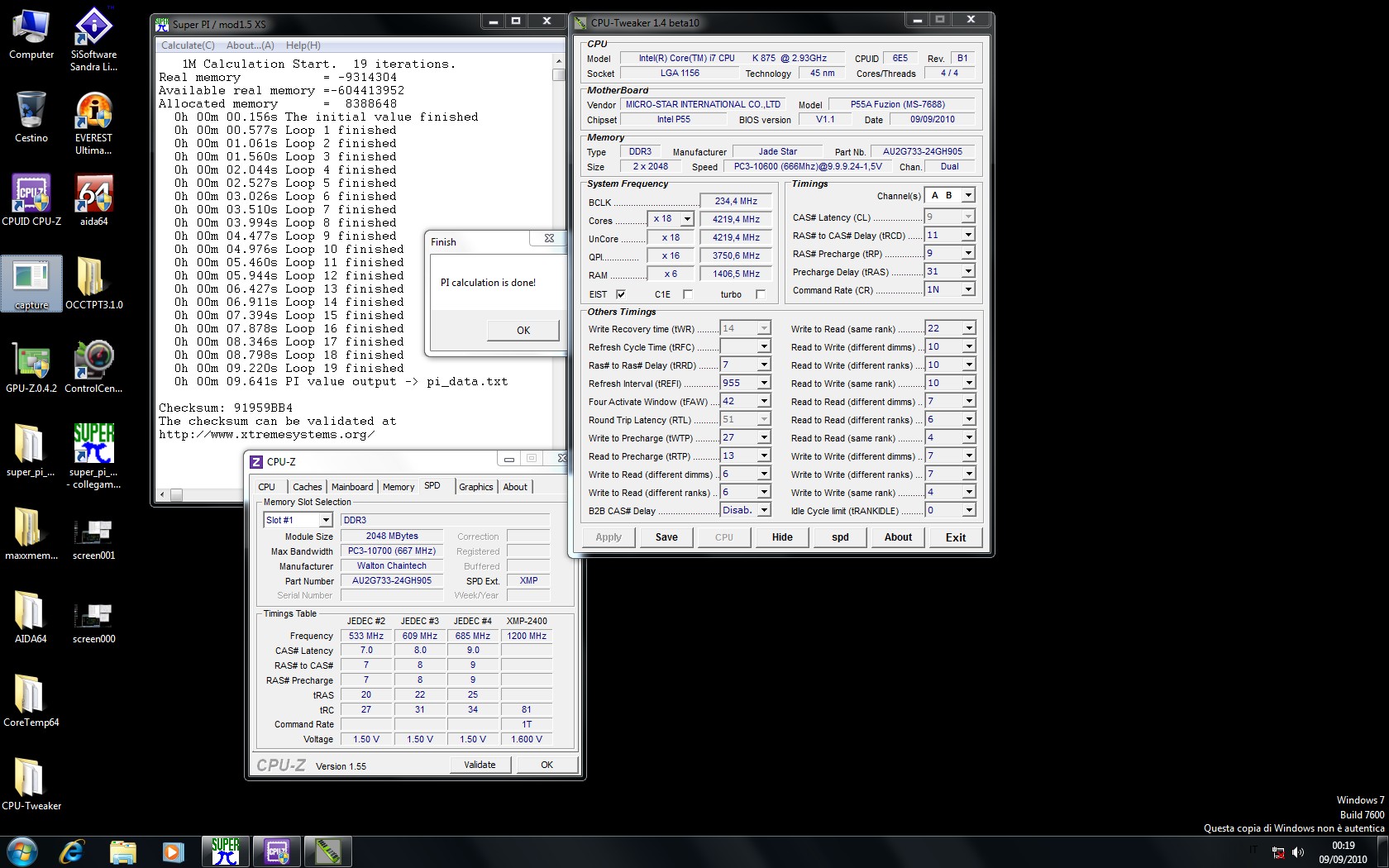Open the Computer desktop icon
This screenshot has height=868, width=1389.
[x=31, y=35]
